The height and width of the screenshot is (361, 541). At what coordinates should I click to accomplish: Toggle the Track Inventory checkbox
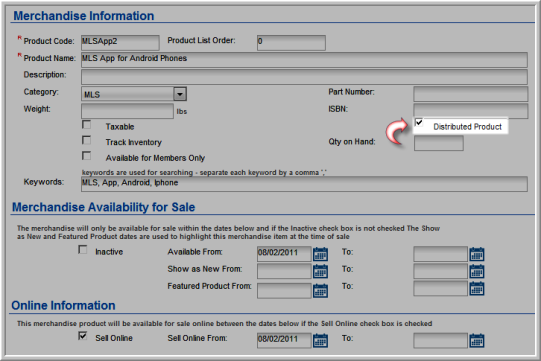coord(87,140)
